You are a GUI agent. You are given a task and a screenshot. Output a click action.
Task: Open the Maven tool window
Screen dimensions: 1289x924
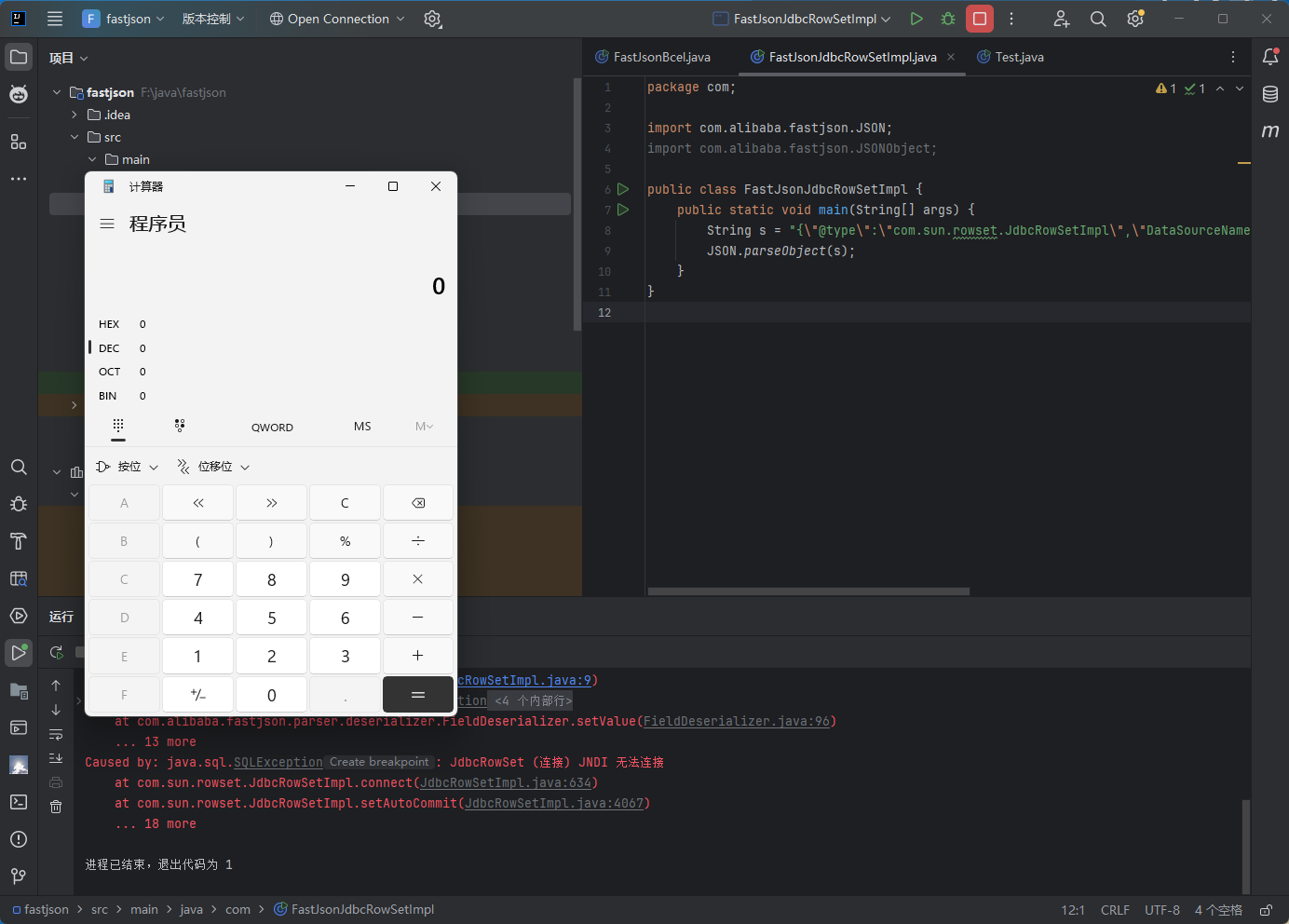click(x=1270, y=131)
